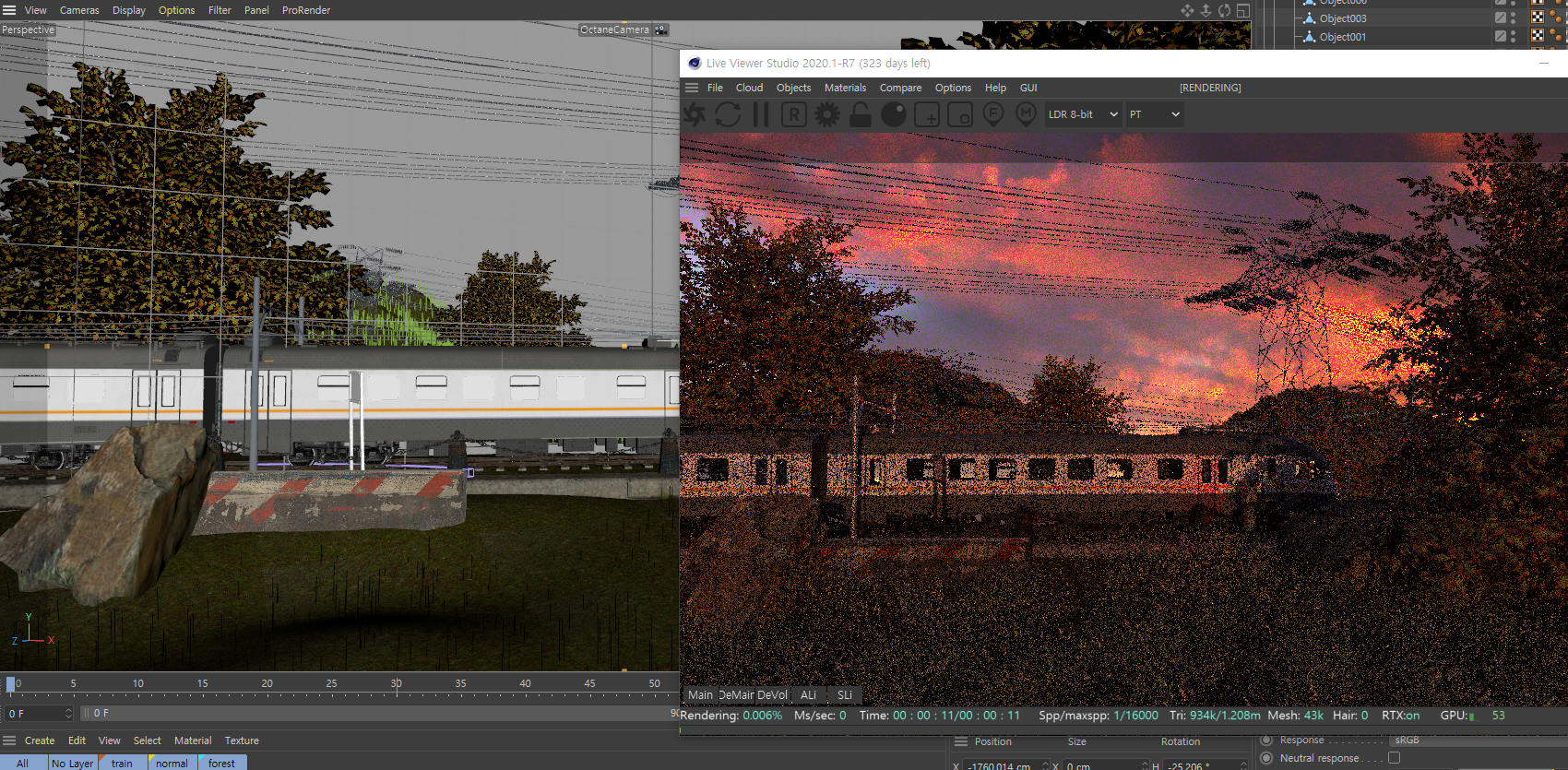The height and width of the screenshot is (770, 1568).
Task: Select the Main render pass tab
Action: coord(700,695)
